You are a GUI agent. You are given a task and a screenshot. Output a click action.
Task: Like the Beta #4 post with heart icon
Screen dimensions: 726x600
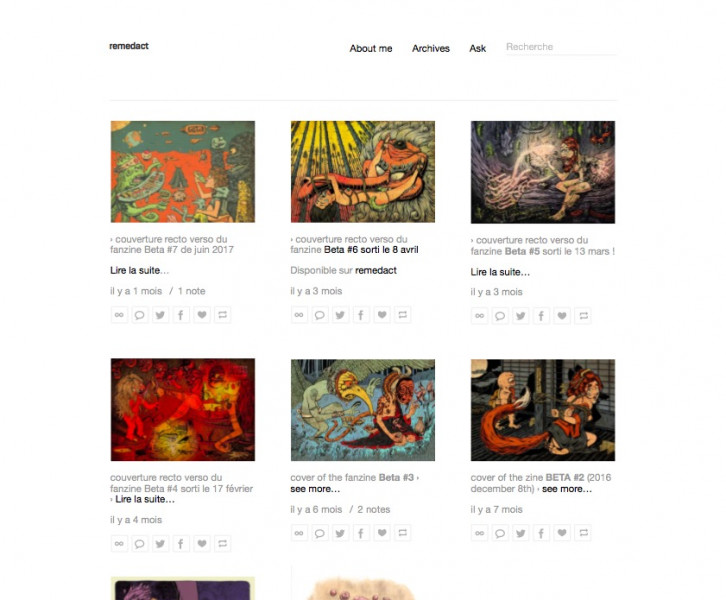point(202,543)
